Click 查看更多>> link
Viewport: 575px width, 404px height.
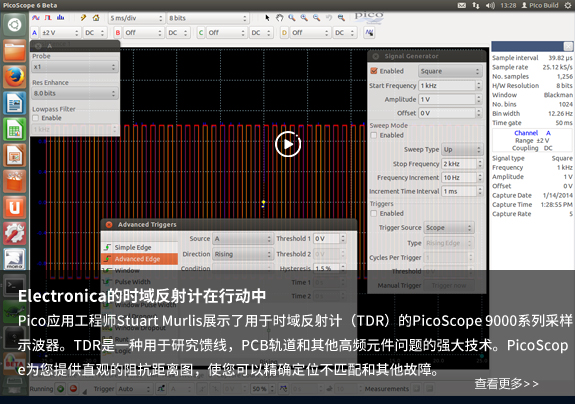pos(506,383)
